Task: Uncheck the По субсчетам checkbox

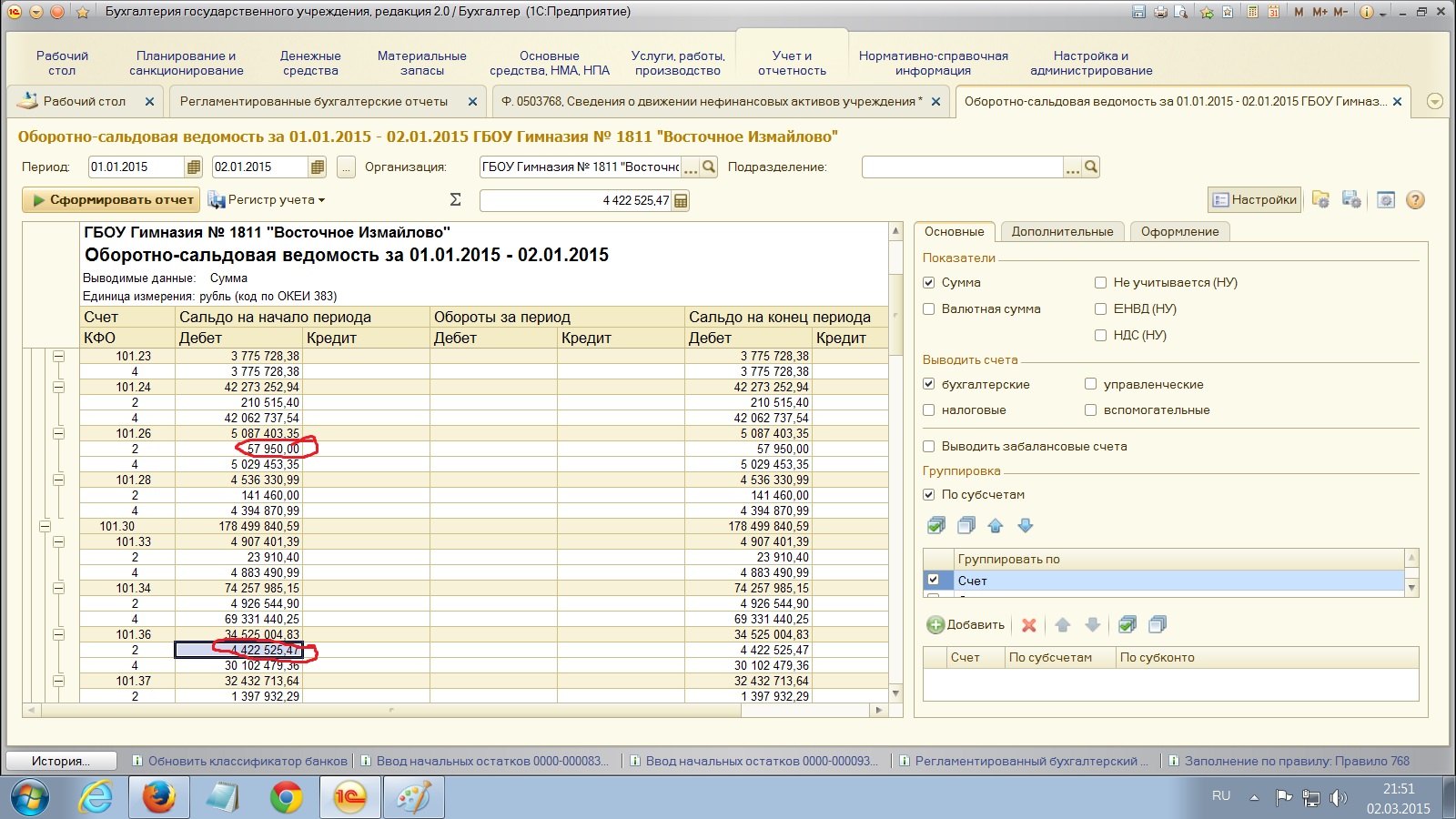Action: pos(929,495)
